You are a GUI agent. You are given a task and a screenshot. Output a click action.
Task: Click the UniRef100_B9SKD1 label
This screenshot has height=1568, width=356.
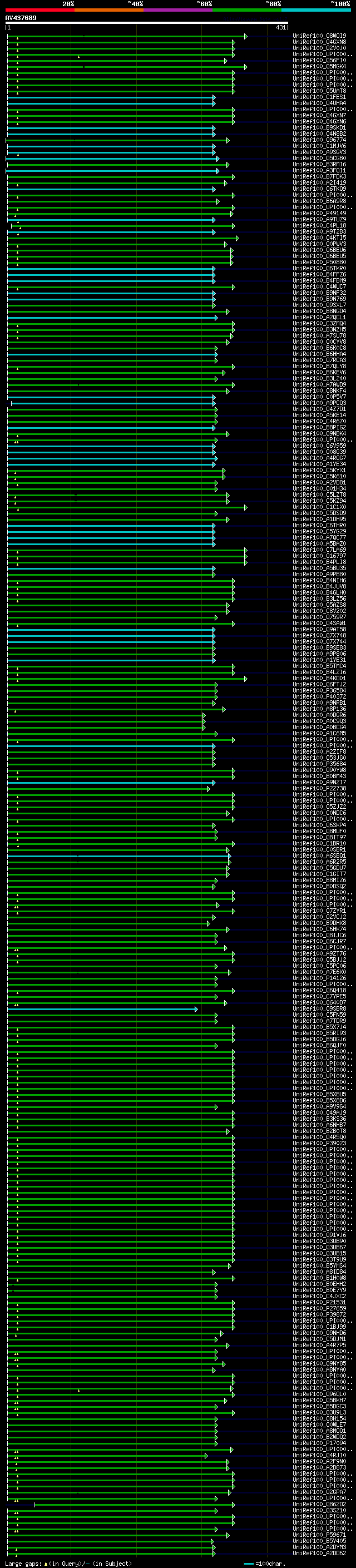coord(319,128)
